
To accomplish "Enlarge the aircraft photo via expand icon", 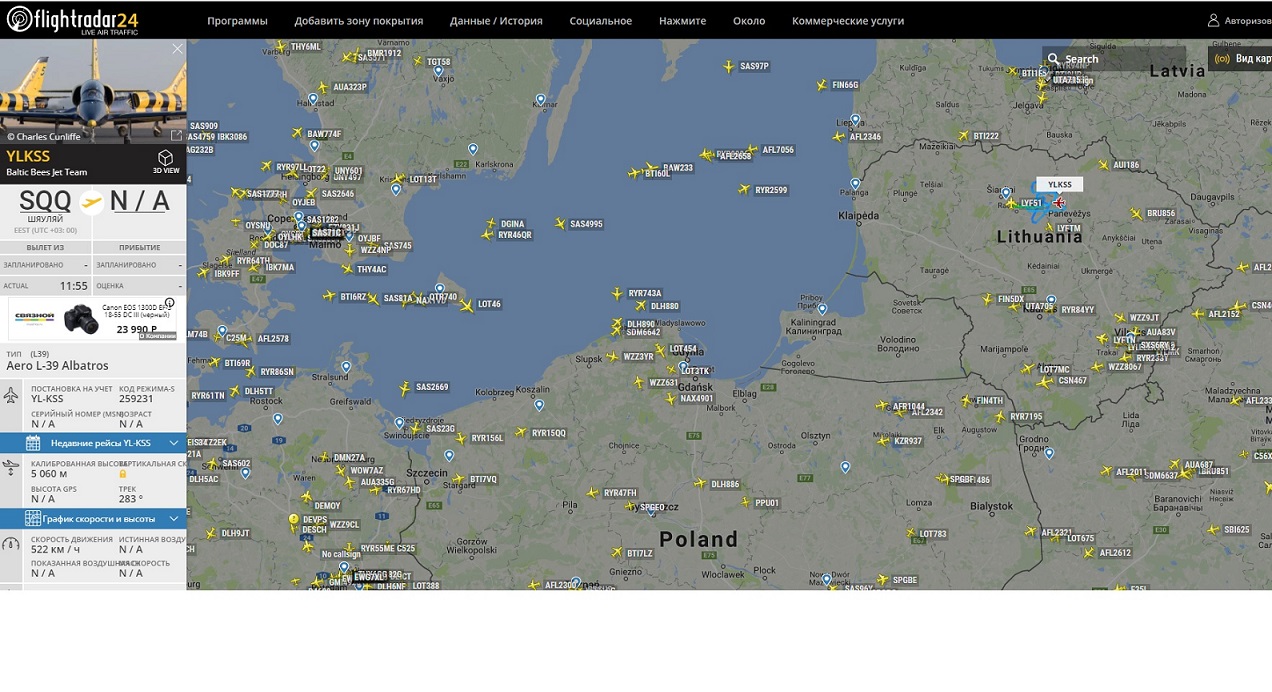I will [177, 135].
